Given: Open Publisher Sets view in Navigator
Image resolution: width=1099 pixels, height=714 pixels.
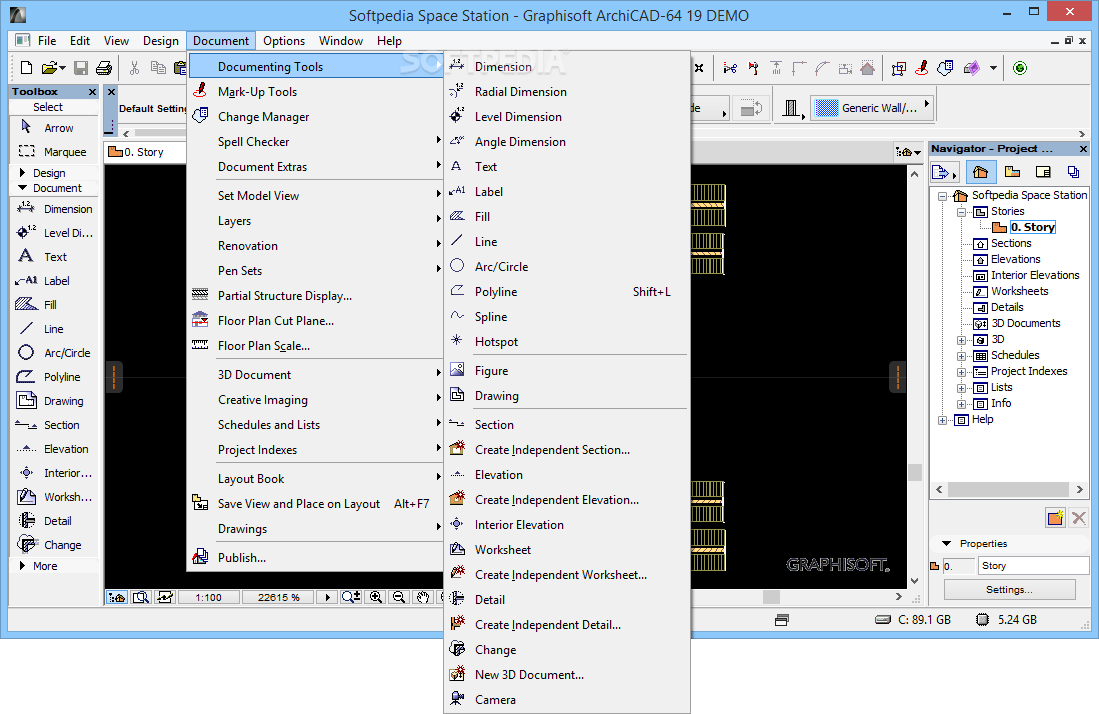Looking at the screenshot, I should click(x=1073, y=172).
